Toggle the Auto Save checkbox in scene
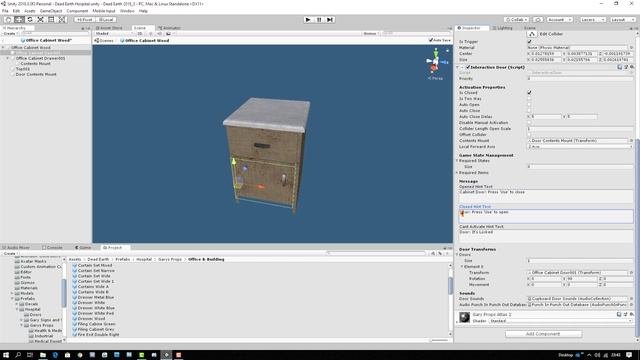 tap(431, 40)
